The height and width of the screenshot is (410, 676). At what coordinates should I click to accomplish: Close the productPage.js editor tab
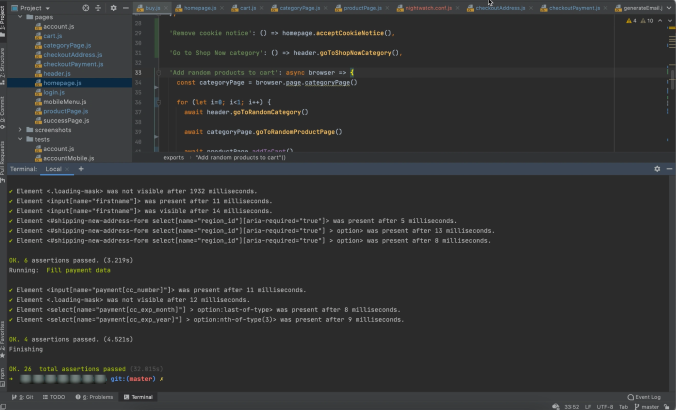coord(387,8)
